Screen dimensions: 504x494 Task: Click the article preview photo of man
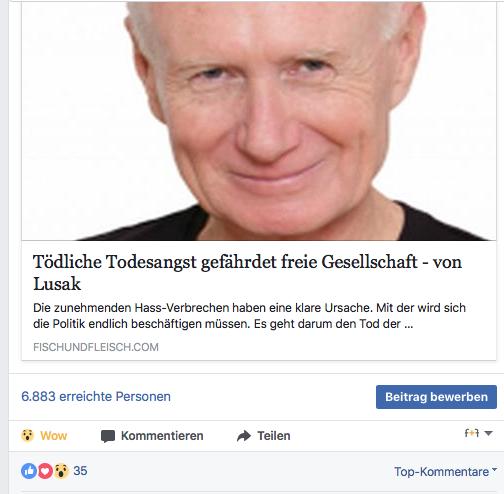tap(259, 121)
